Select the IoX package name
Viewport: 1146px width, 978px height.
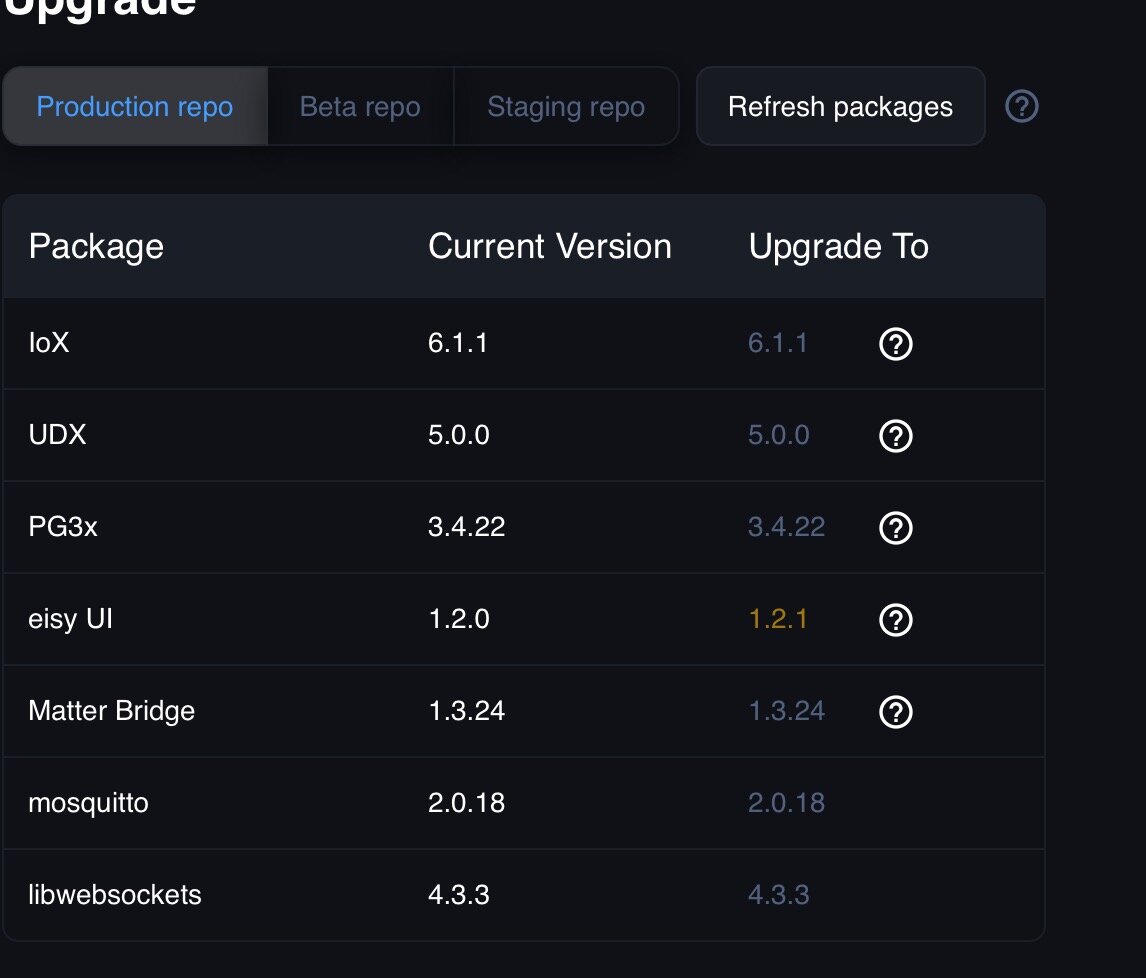tap(49, 343)
